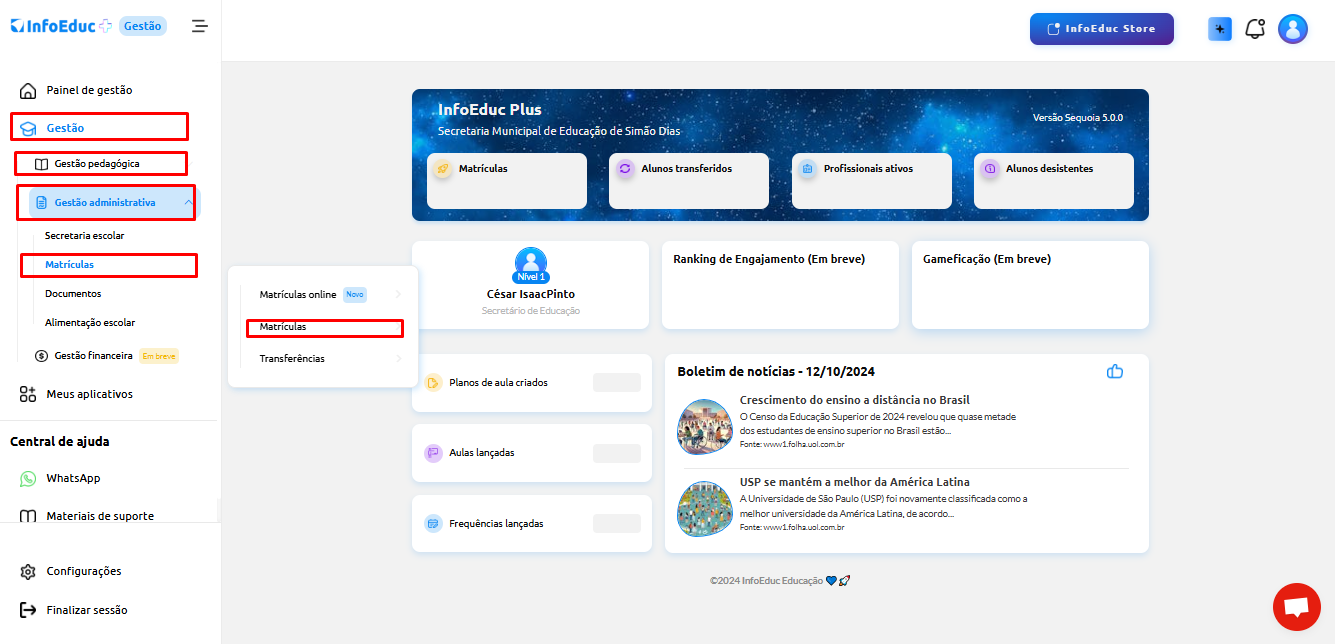This screenshot has width=1335, height=644.
Task: Click the Em breve badge
Action: (x=159, y=356)
